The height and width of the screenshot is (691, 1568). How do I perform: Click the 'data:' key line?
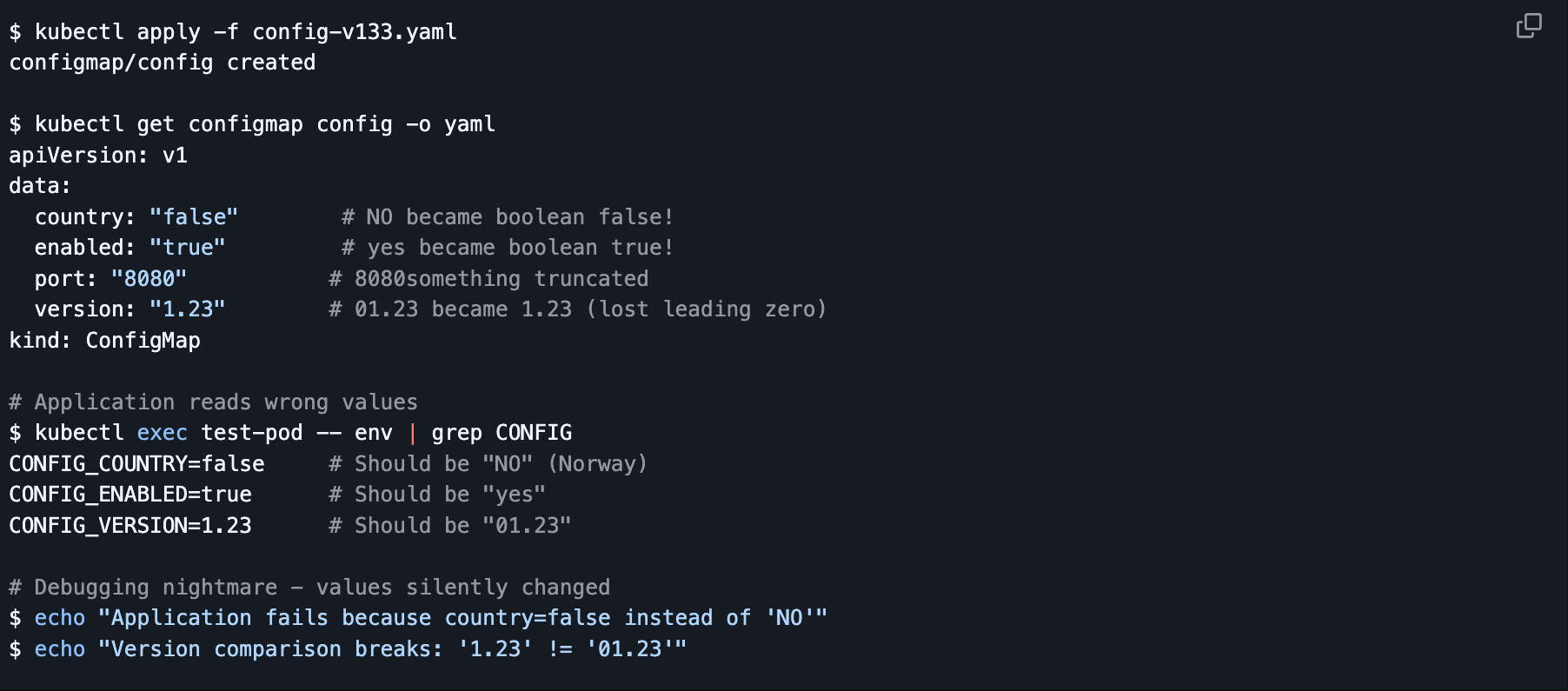[40, 186]
